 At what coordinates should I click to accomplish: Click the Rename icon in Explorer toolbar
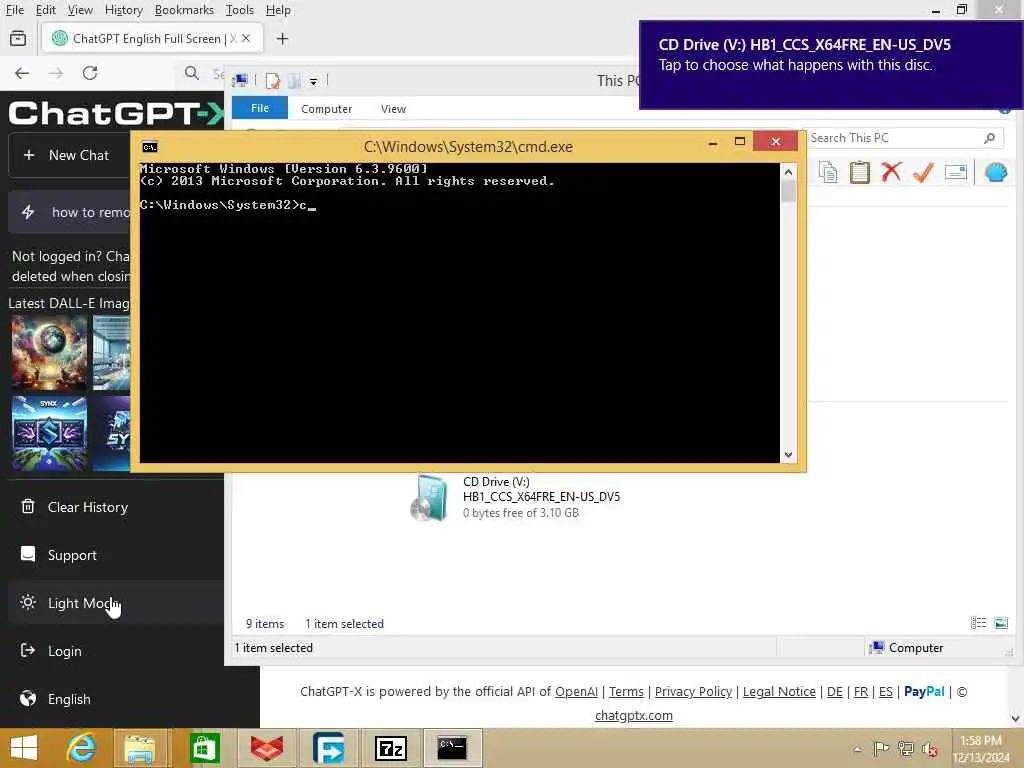click(955, 172)
